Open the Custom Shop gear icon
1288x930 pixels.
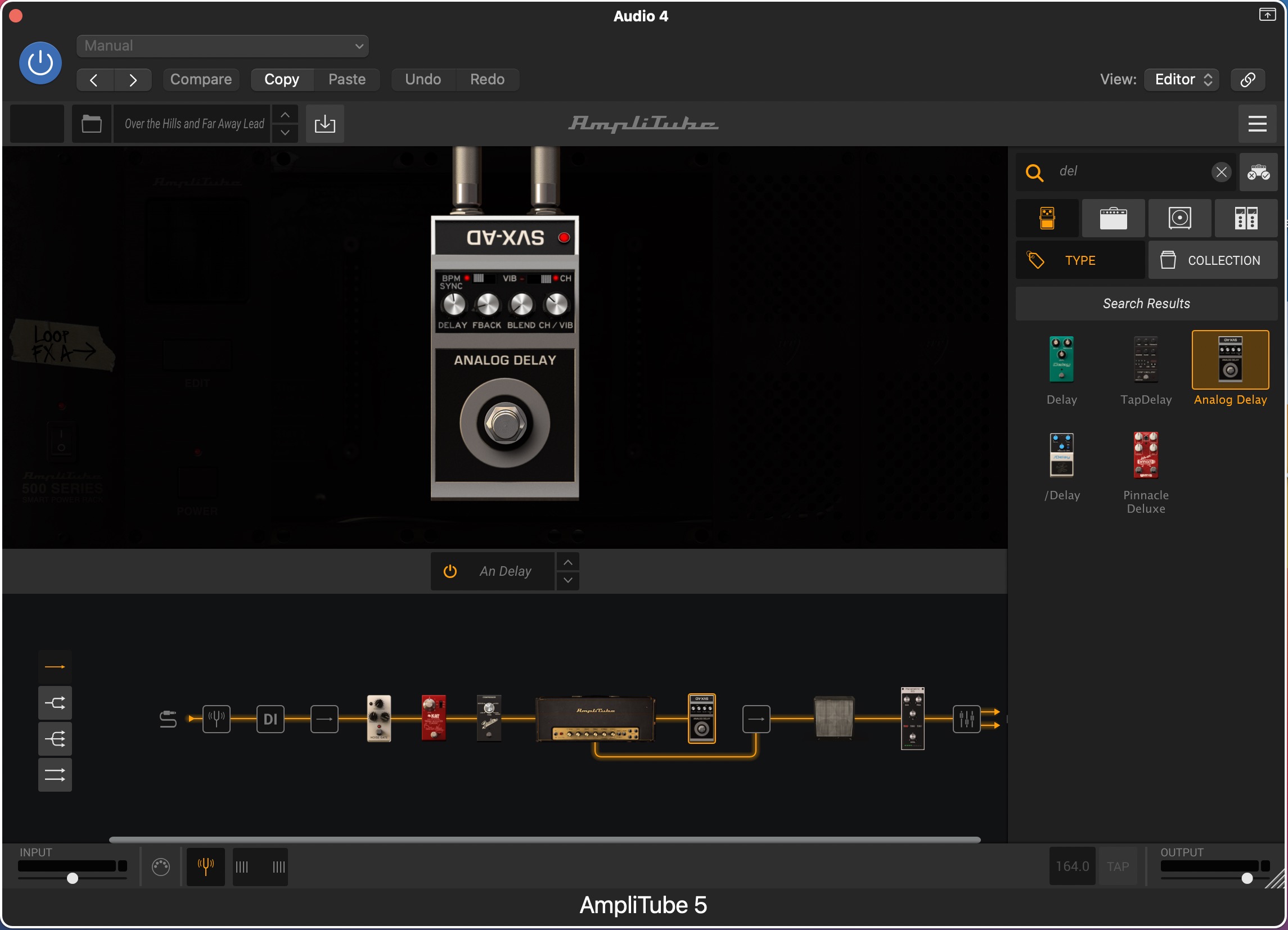[1258, 171]
